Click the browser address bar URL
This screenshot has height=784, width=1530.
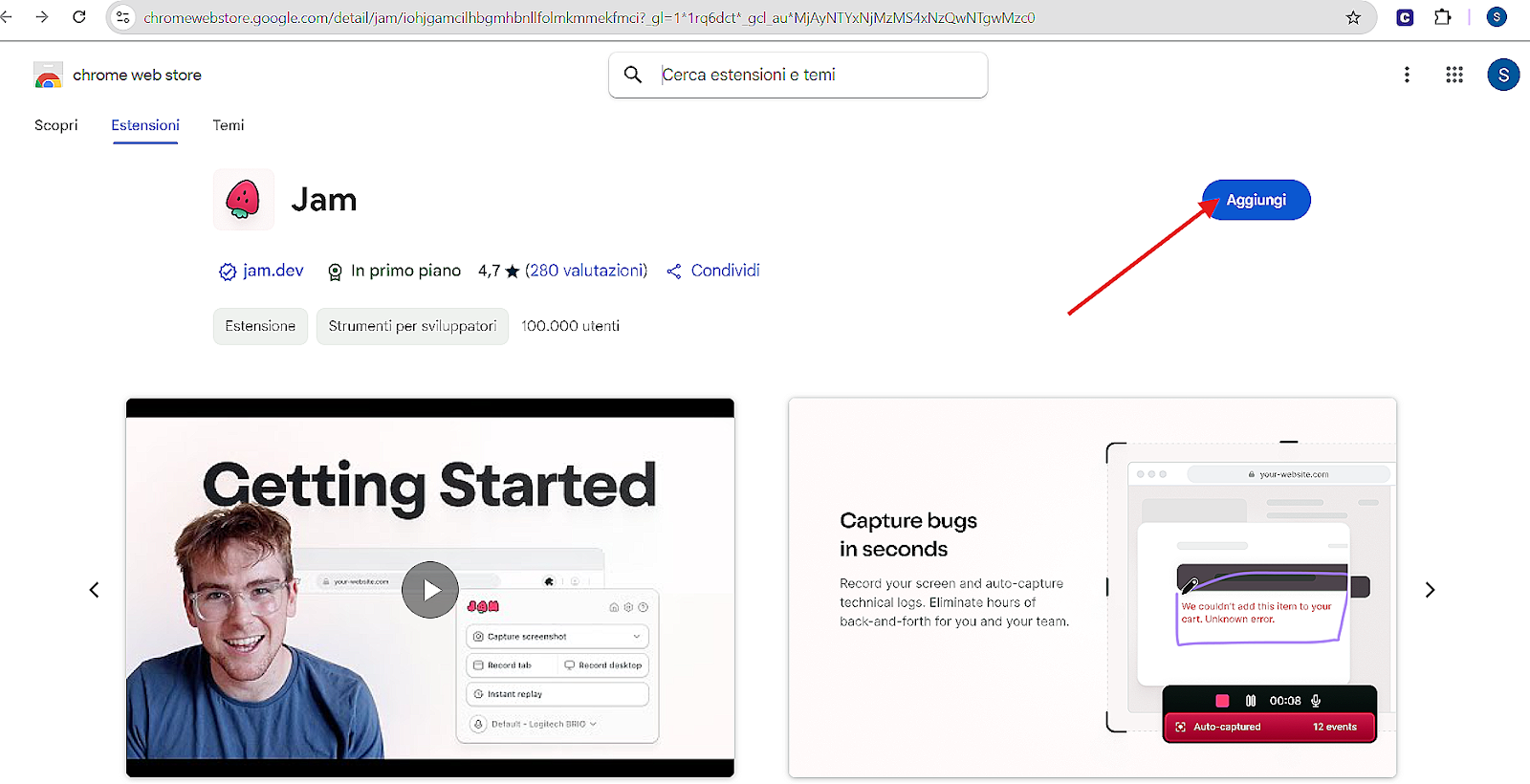589,17
